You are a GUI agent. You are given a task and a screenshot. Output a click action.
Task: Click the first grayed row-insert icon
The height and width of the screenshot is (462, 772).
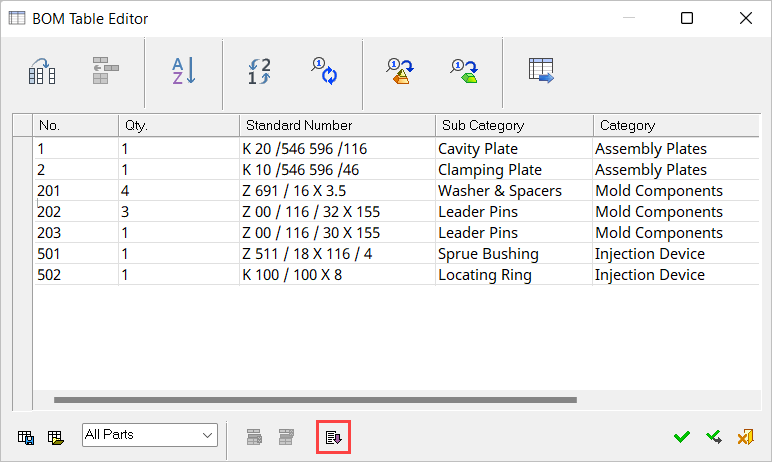254,437
